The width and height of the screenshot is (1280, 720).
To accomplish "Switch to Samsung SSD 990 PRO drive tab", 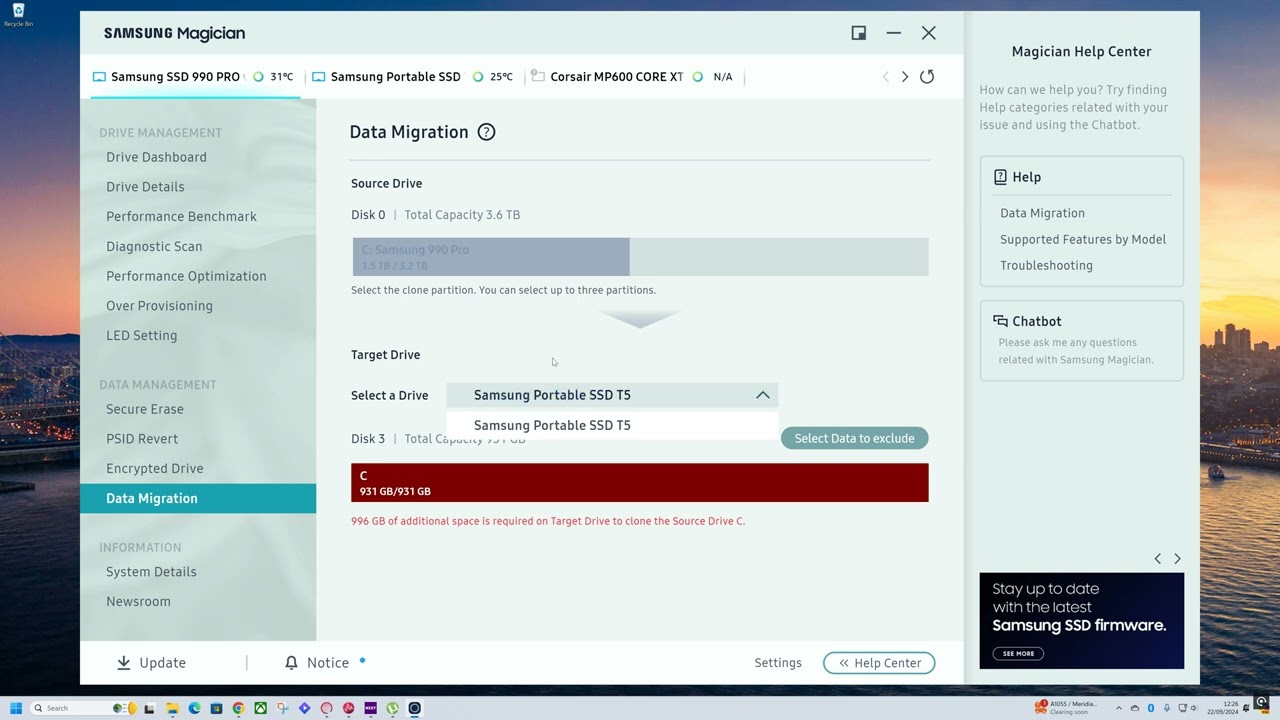I will coord(195,77).
